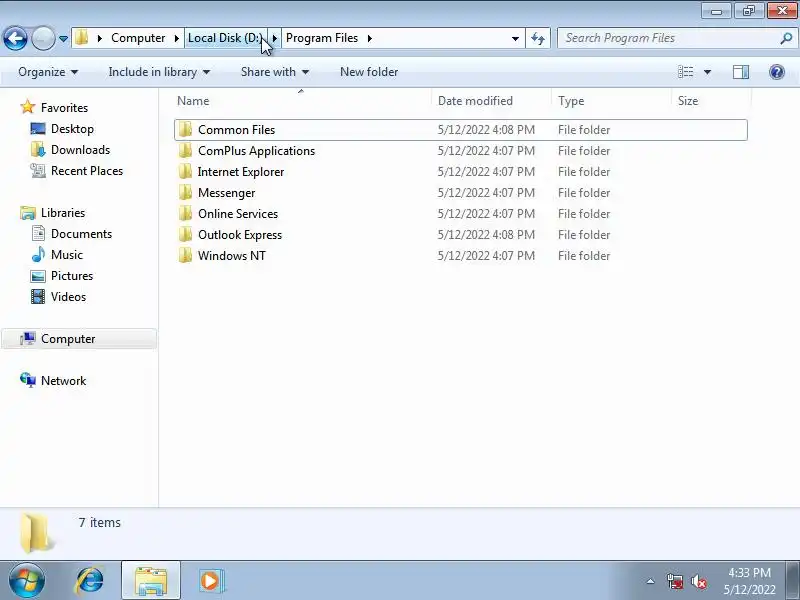
Task: Click the Outlook Express date 5/12/2022 4:08 PM
Action: (486, 235)
